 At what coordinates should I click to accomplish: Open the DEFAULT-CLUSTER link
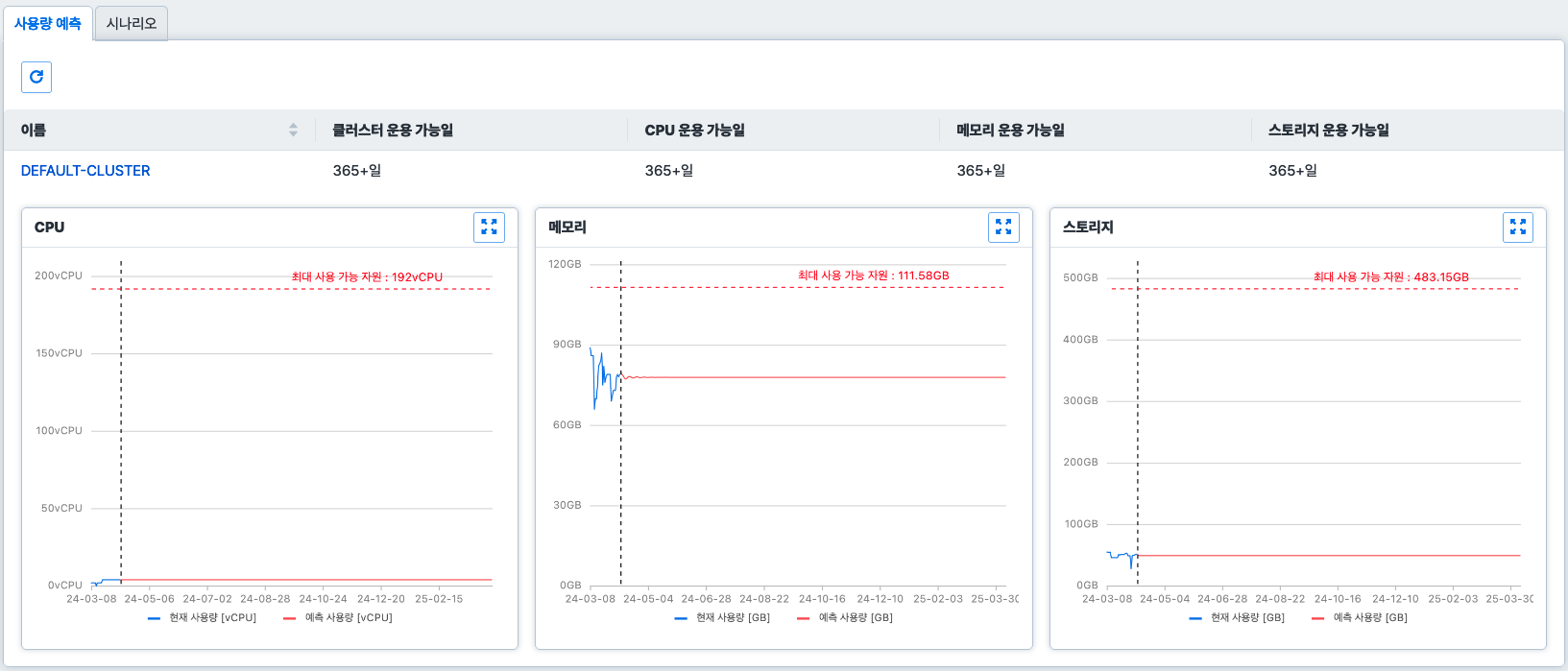tap(85, 171)
